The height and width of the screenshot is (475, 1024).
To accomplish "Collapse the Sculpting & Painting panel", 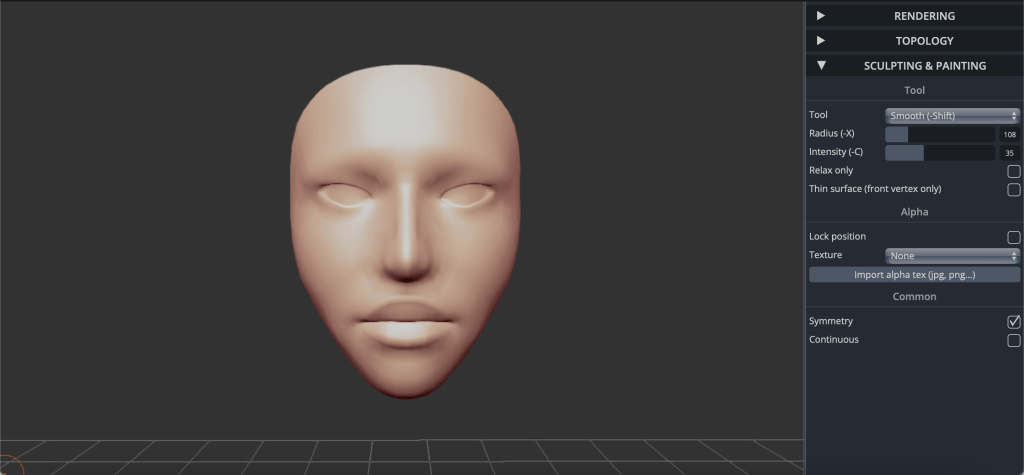I will [x=821, y=66].
